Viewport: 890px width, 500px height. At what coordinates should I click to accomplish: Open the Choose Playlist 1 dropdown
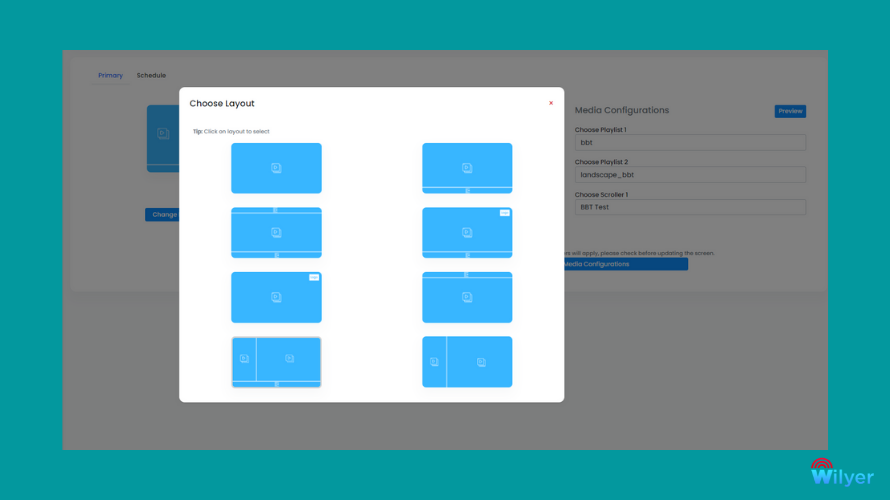coord(690,142)
